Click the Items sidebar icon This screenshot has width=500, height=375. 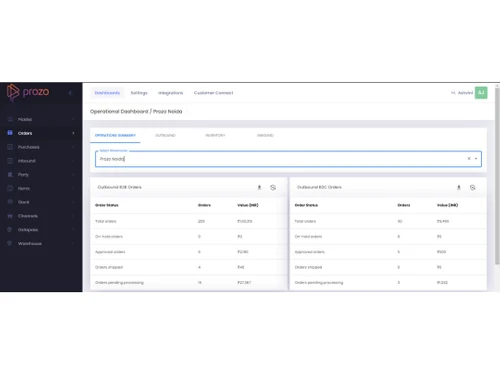click(10, 188)
